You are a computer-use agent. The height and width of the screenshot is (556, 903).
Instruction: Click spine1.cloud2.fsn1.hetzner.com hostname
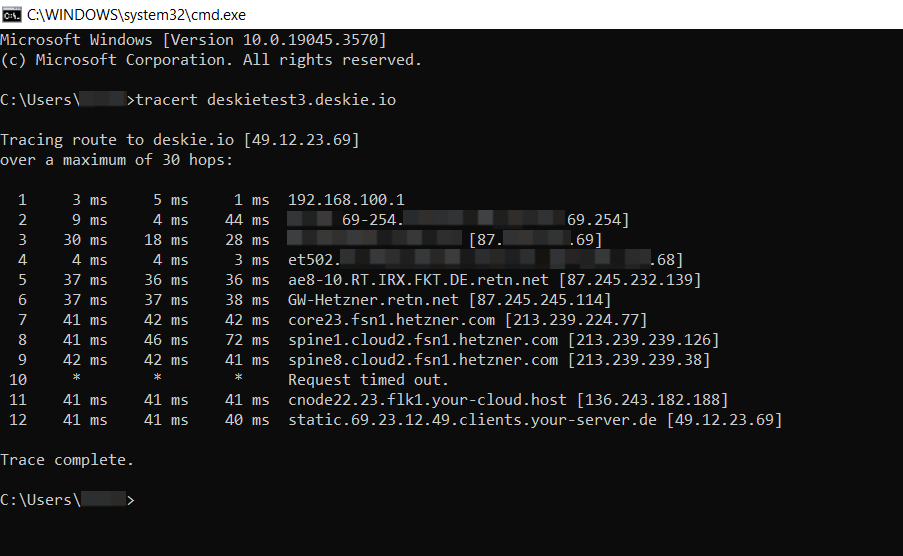[423, 340]
